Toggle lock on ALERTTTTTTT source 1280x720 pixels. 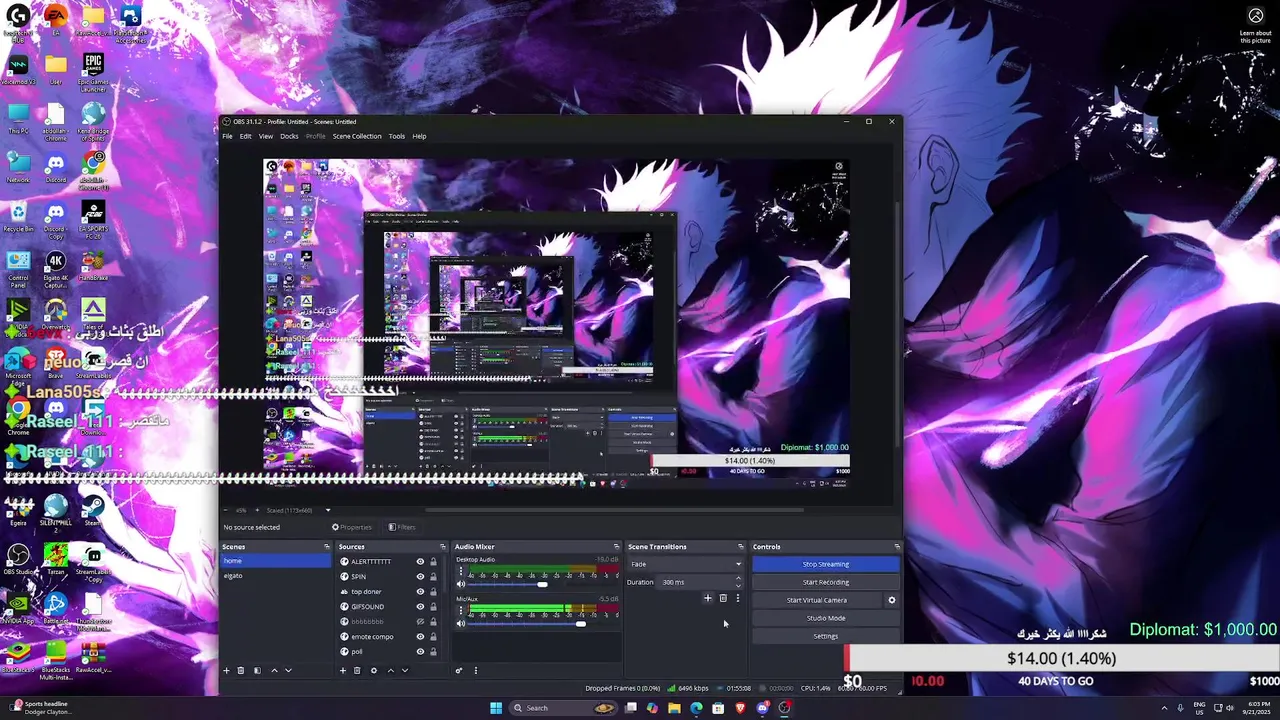[433, 562]
